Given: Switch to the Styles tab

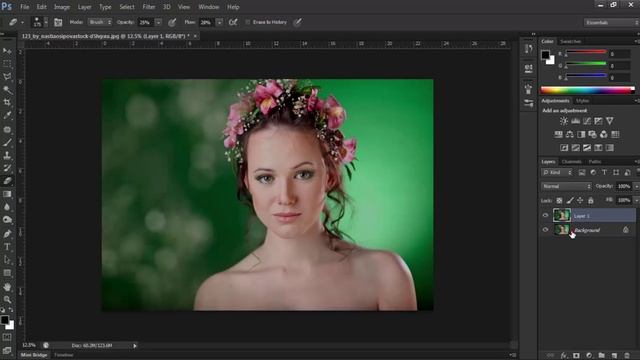Looking at the screenshot, I should click(582, 100).
